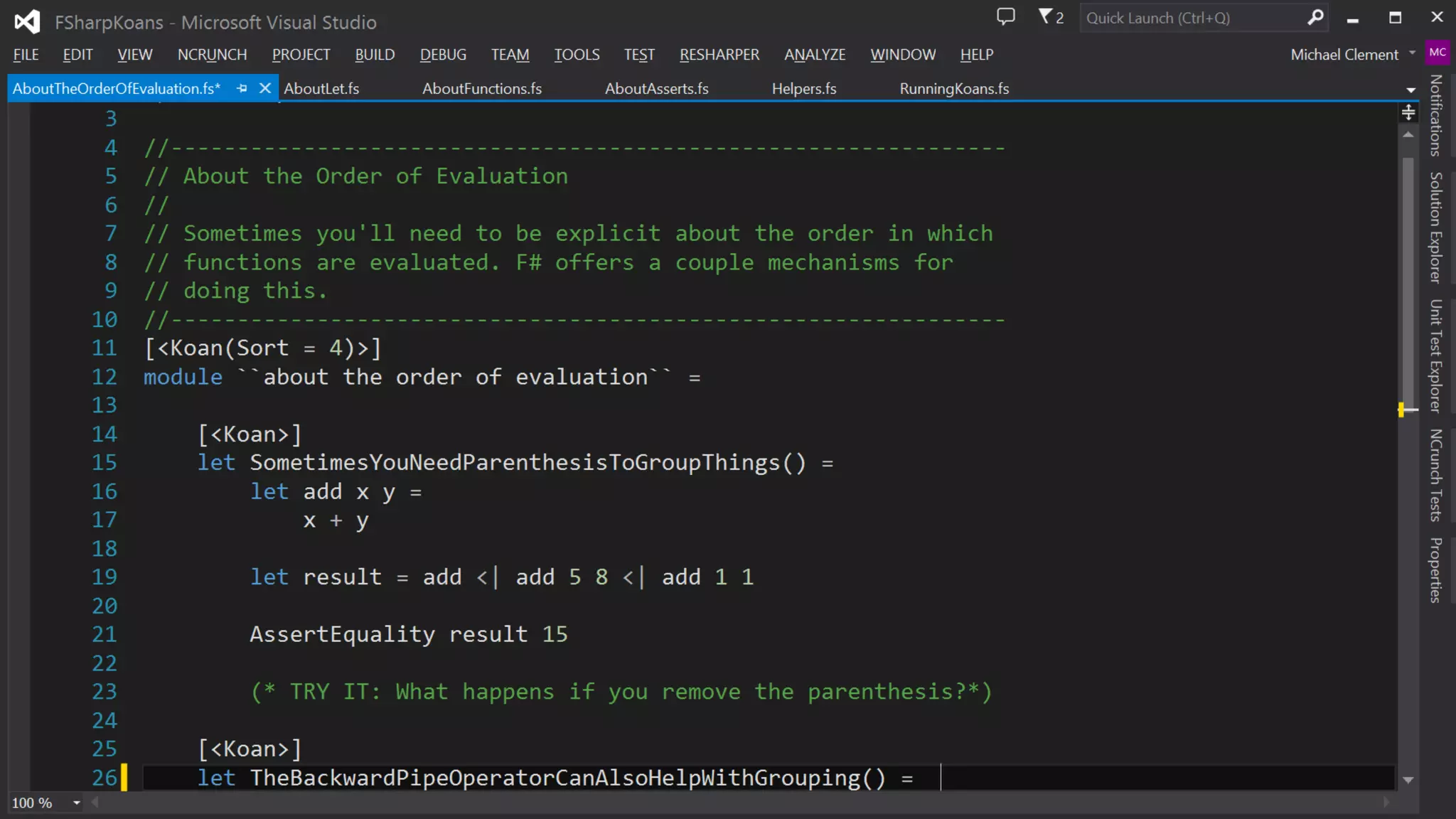Open the Unit Test Explorer side panel
This screenshot has height=819, width=1456.
(1435, 355)
